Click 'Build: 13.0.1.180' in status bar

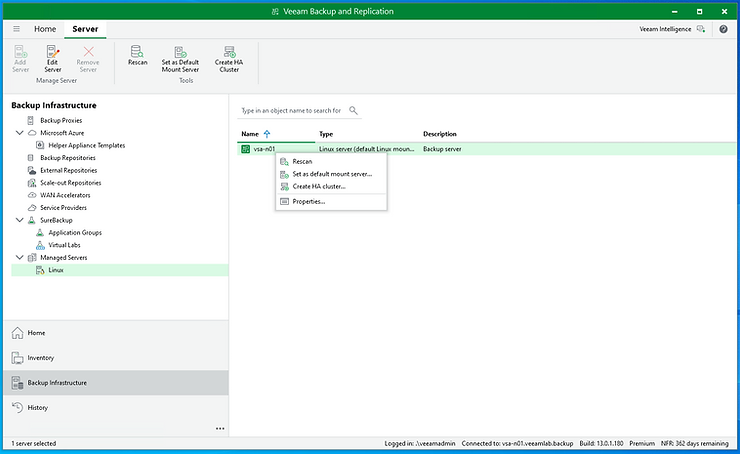pos(601,444)
